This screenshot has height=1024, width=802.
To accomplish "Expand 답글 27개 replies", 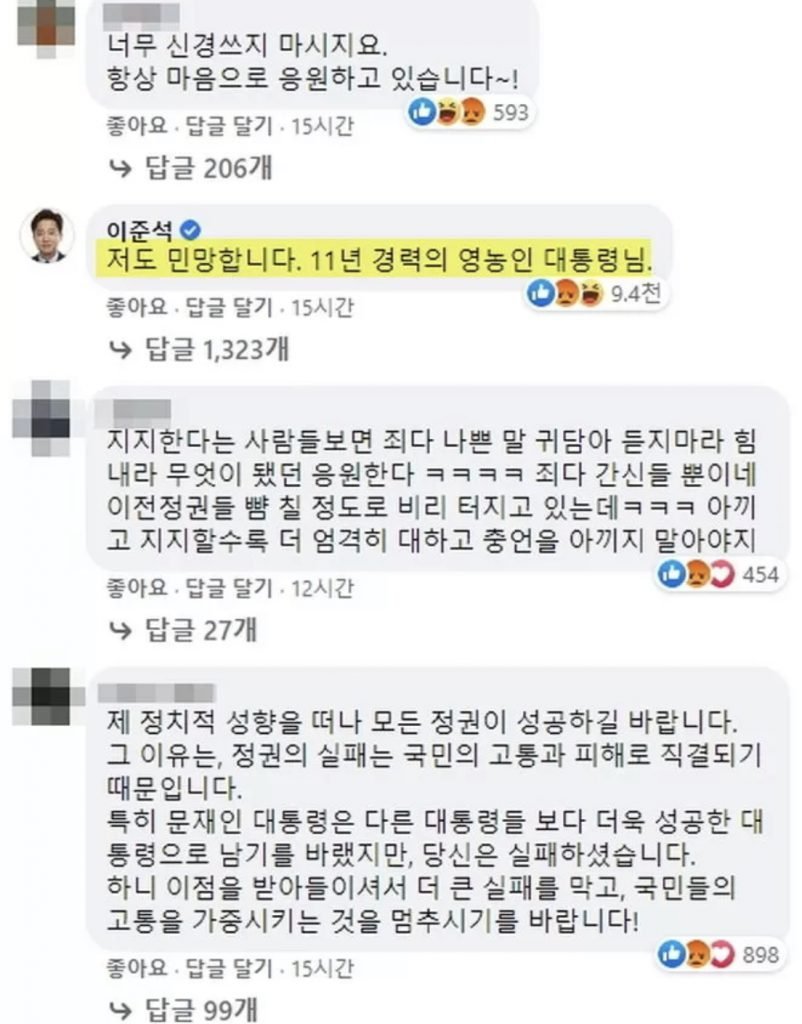I will click(200, 630).
